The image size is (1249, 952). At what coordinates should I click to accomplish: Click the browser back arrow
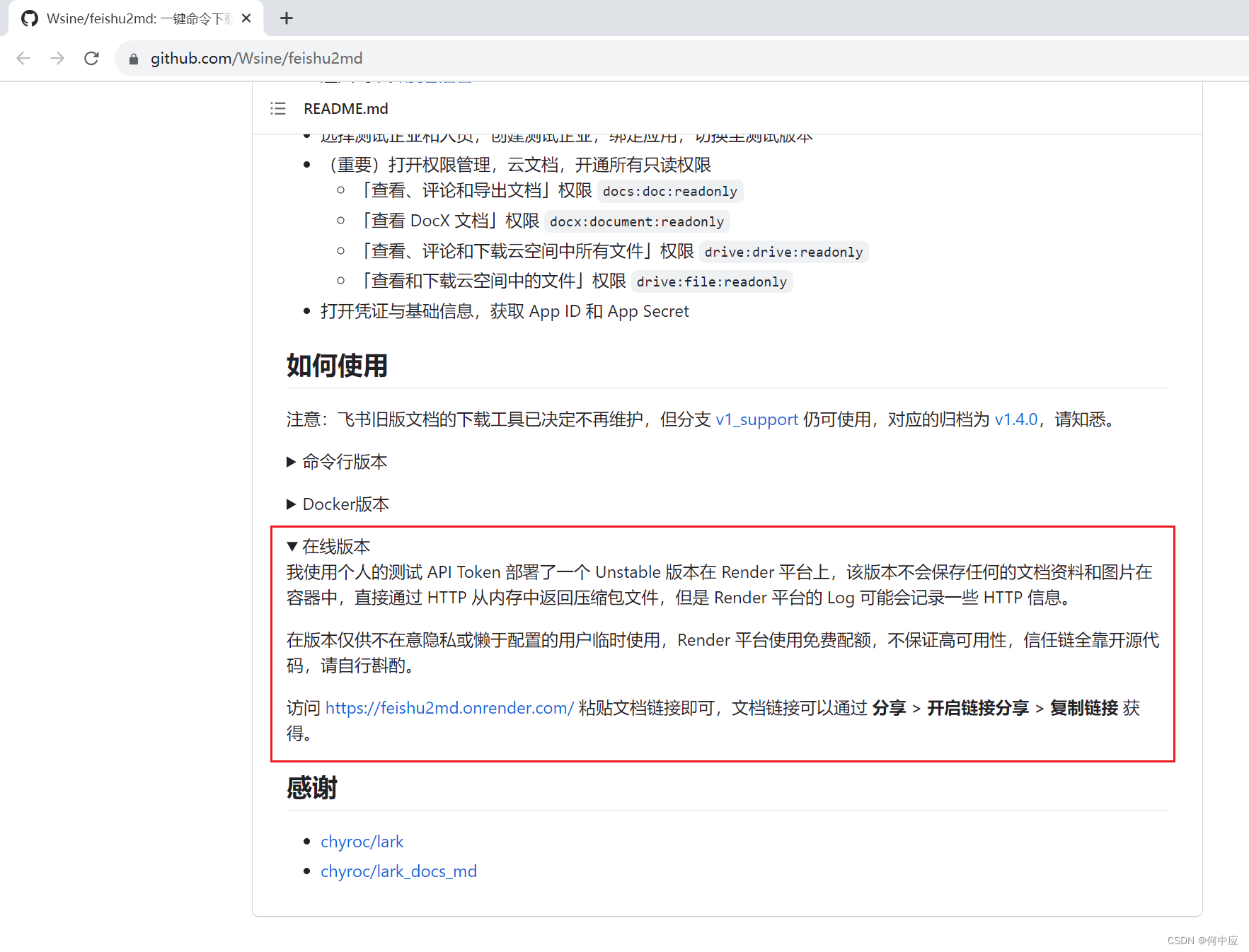[23, 58]
